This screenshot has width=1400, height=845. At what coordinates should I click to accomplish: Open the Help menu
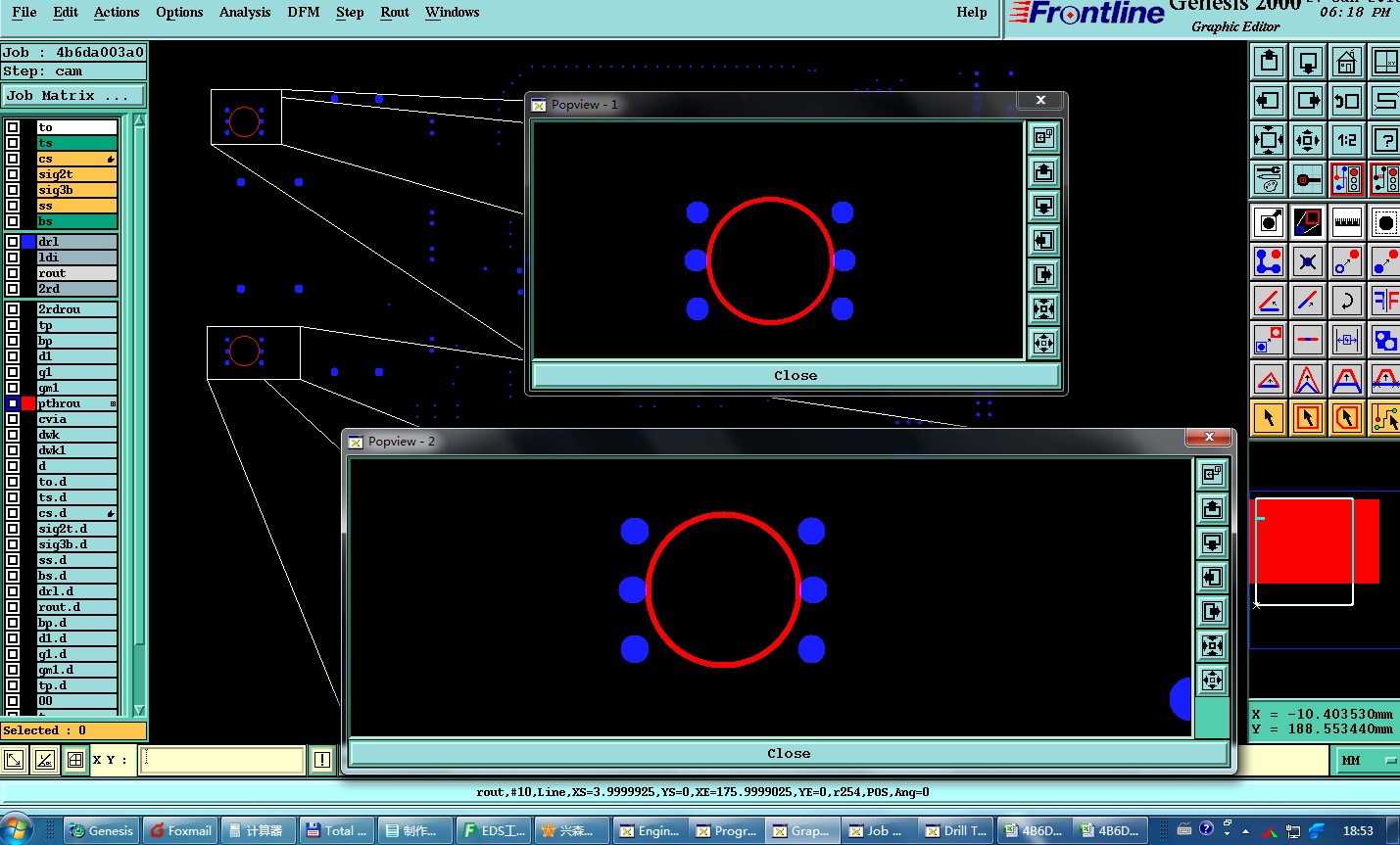pos(972,12)
